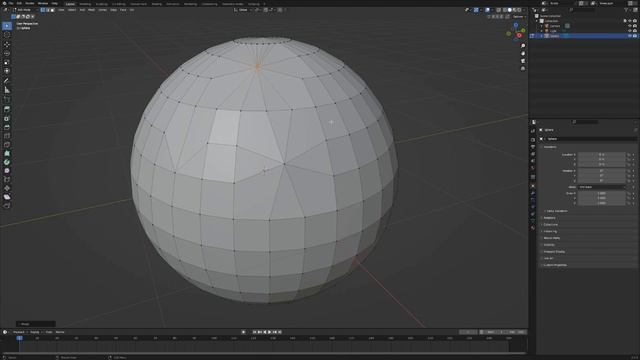The width and height of the screenshot is (640, 360).
Task: Select the Shrink/Fatten tool
Action: (7, 188)
